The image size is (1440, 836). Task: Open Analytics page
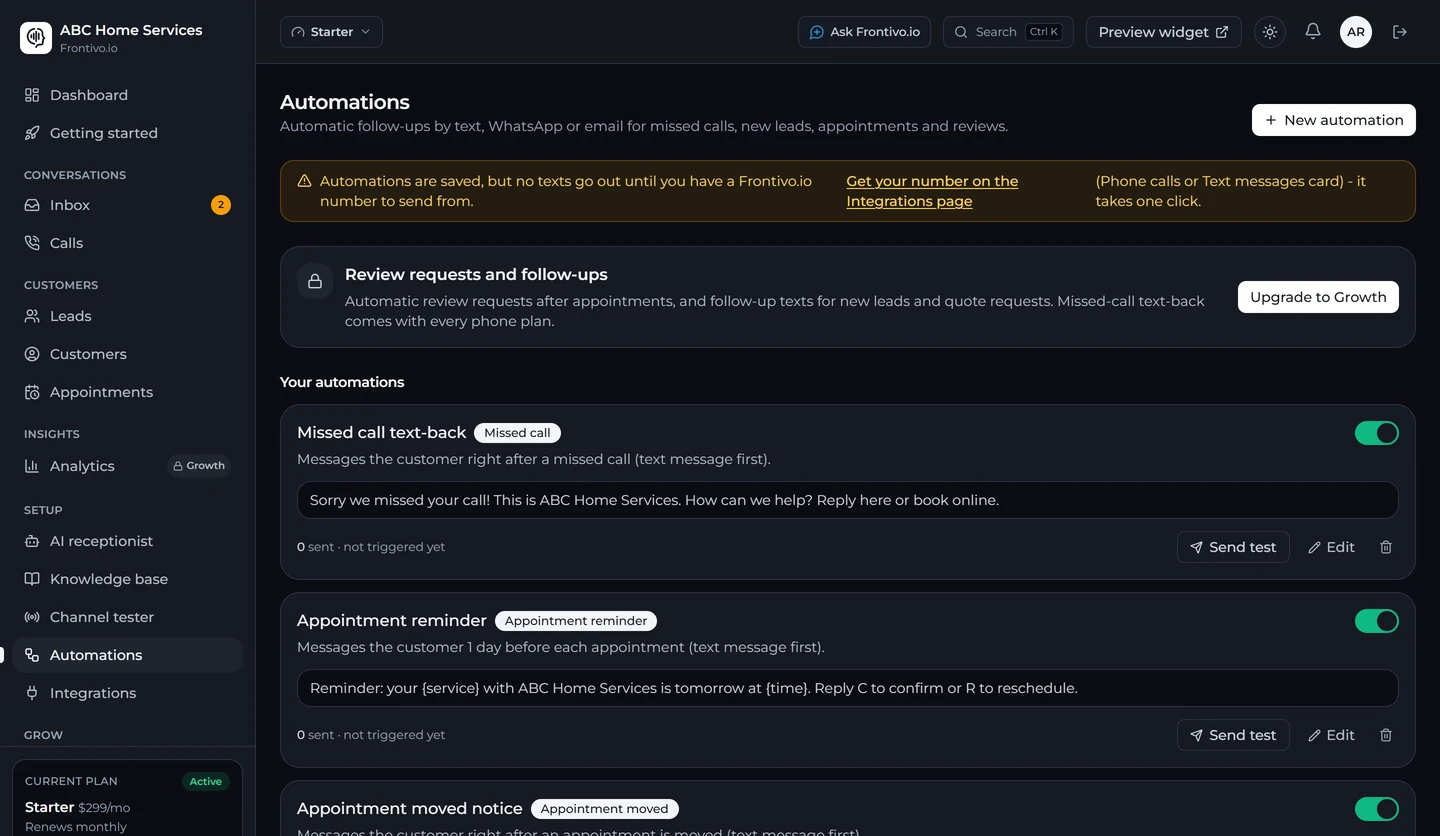point(128,466)
